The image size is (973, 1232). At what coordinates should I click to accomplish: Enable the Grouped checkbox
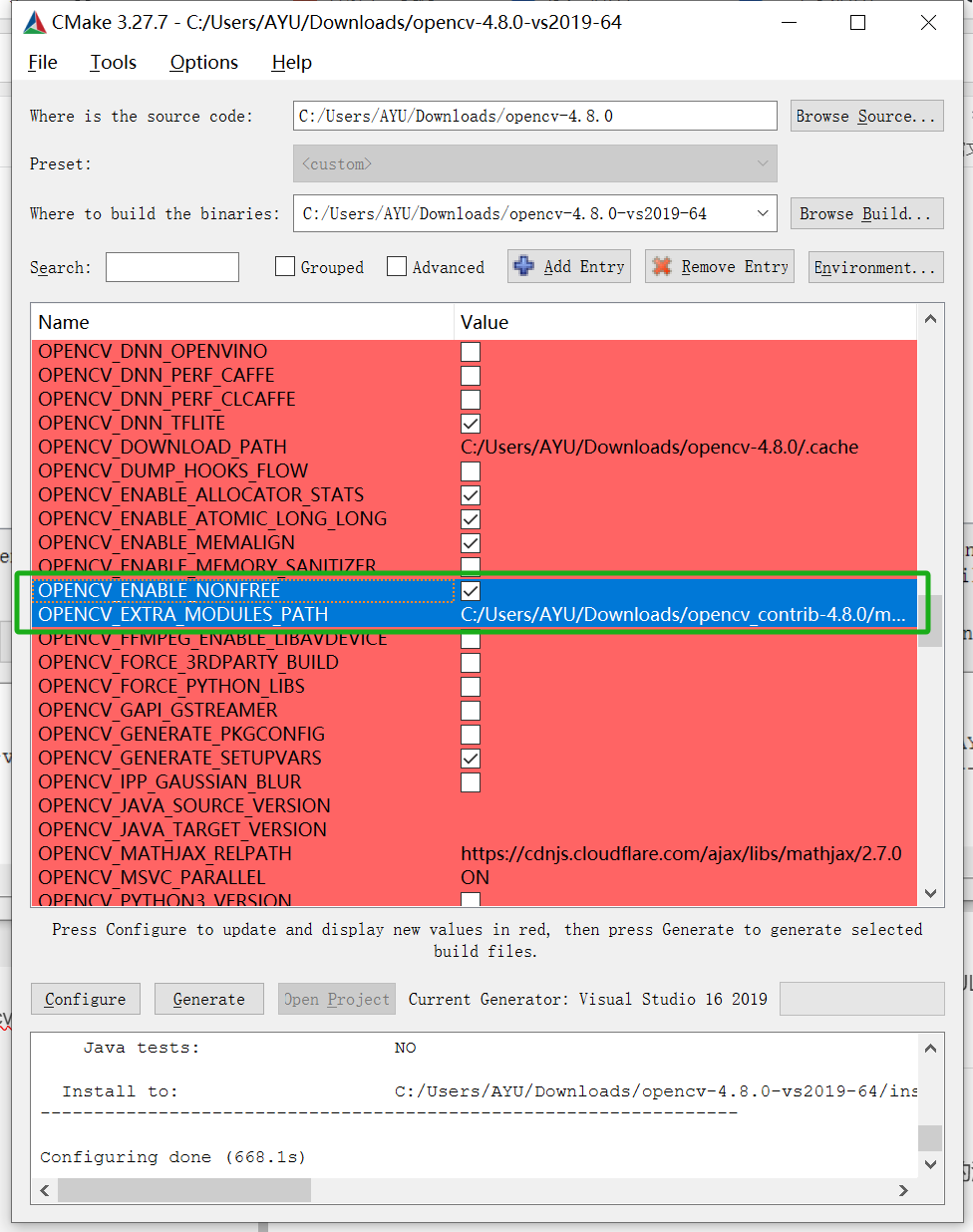pos(285,266)
